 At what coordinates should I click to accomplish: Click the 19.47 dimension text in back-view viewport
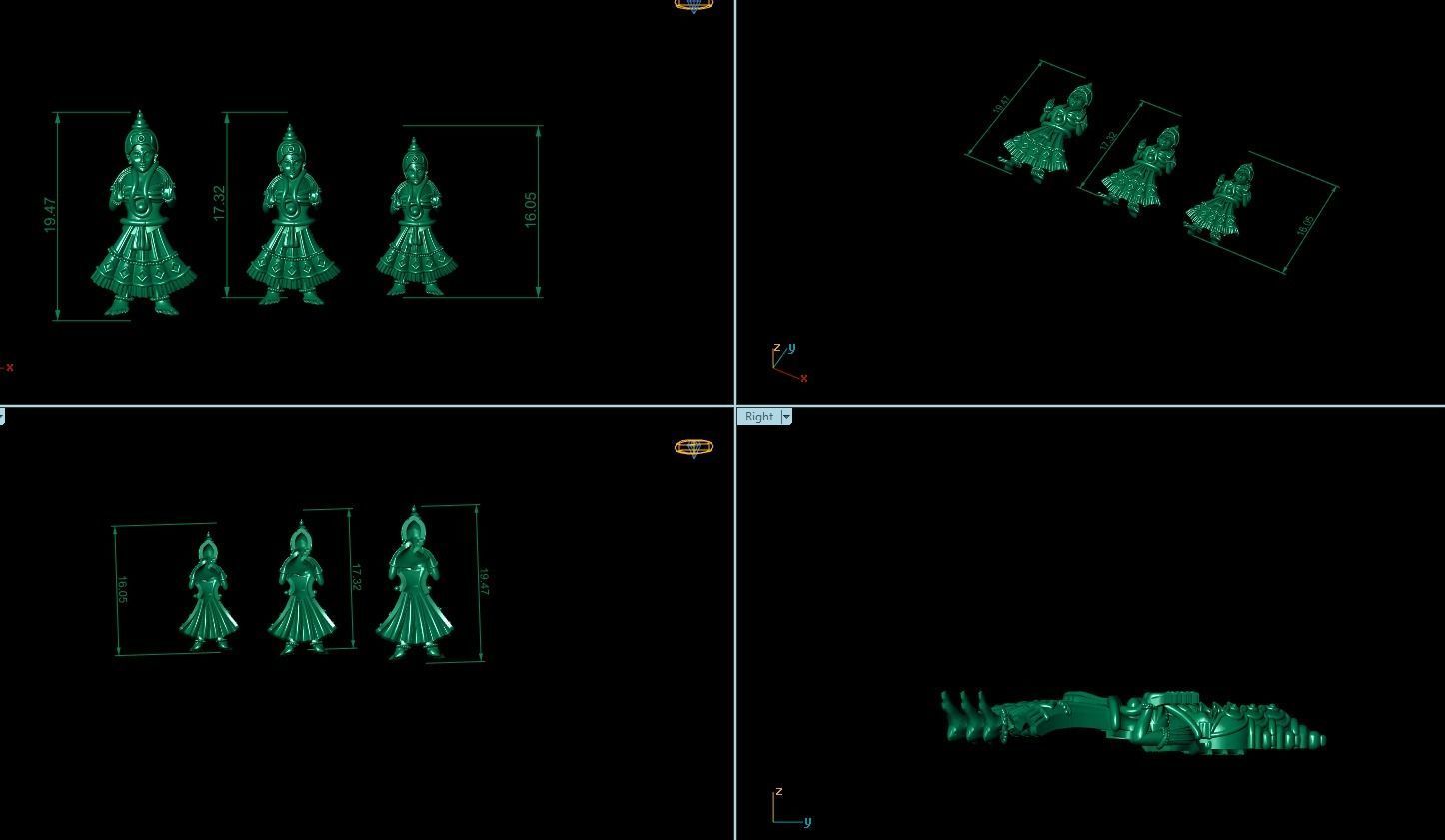coord(485,582)
